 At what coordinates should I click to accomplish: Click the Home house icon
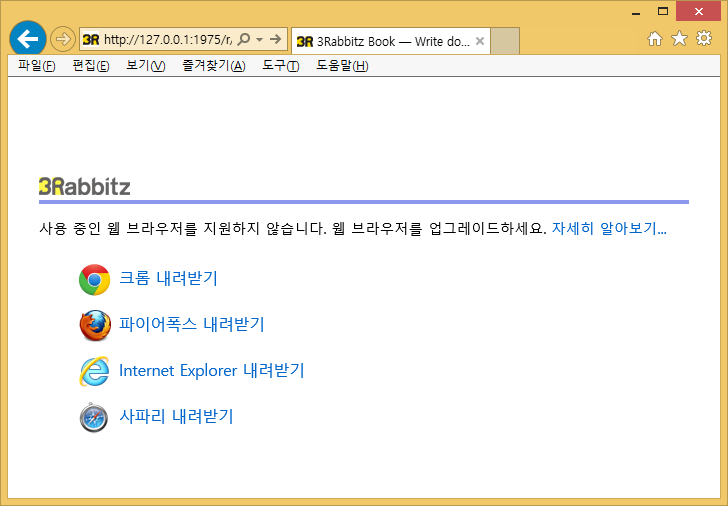655,39
